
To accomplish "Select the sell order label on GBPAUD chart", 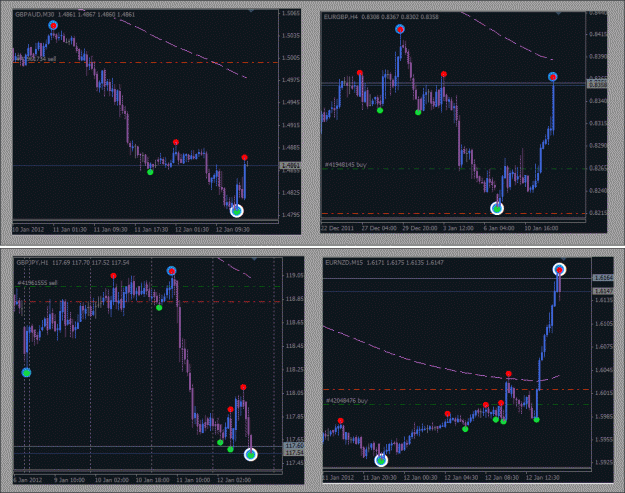I will (x=35, y=59).
